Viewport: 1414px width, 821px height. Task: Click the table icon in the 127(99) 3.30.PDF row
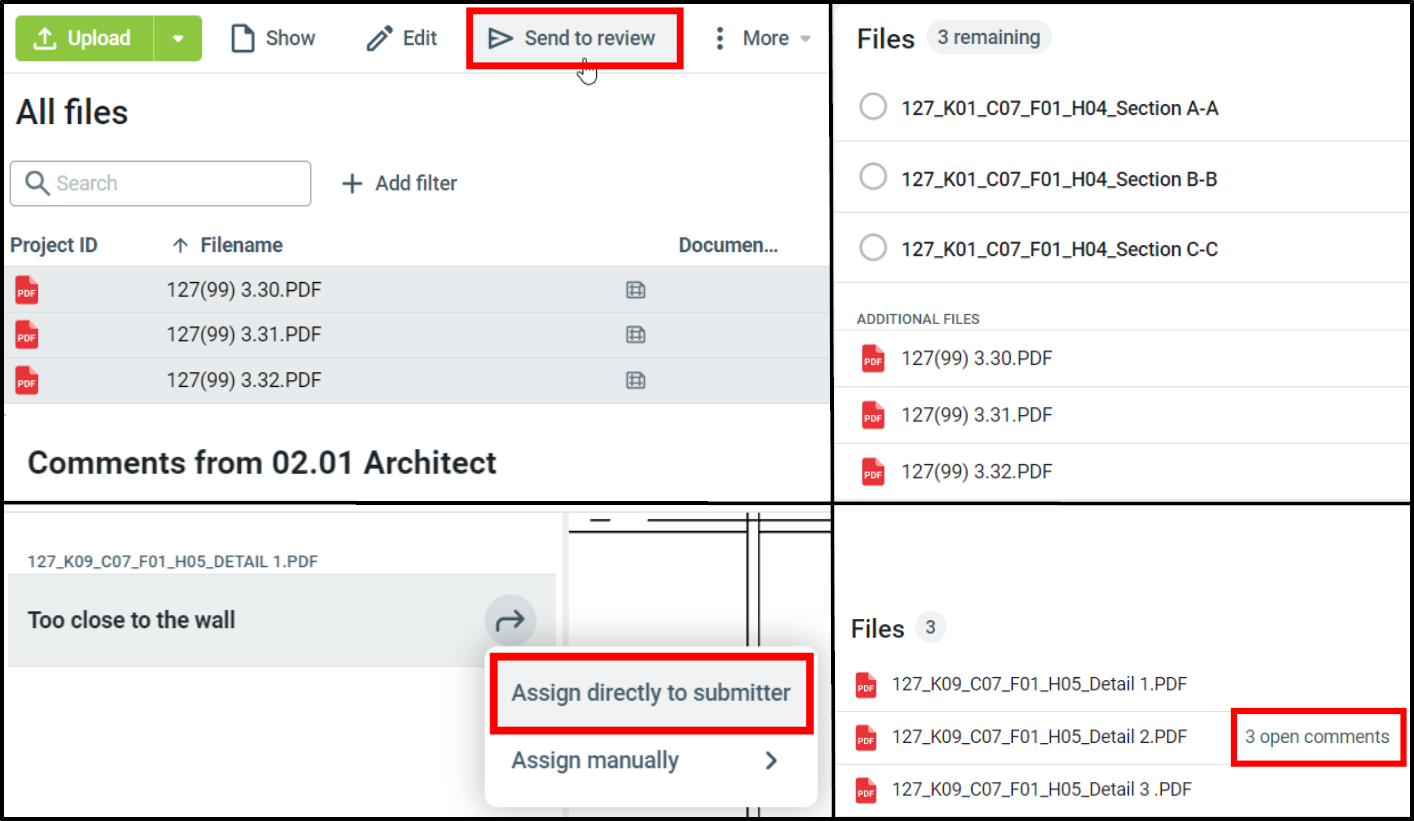[x=635, y=290]
